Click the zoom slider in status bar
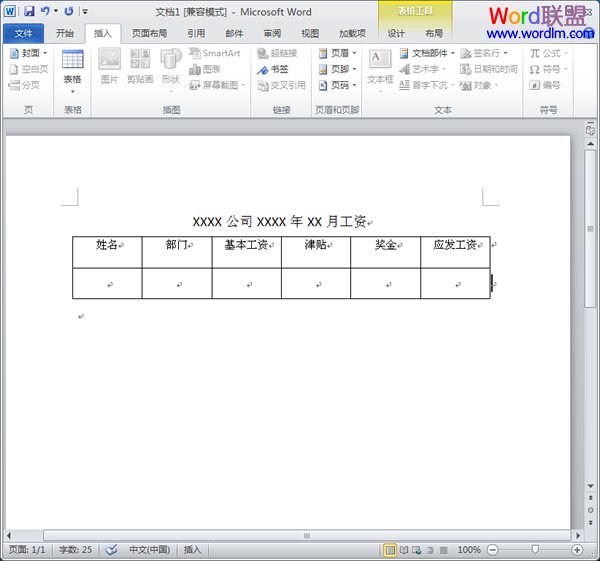 click(x=535, y=549)
